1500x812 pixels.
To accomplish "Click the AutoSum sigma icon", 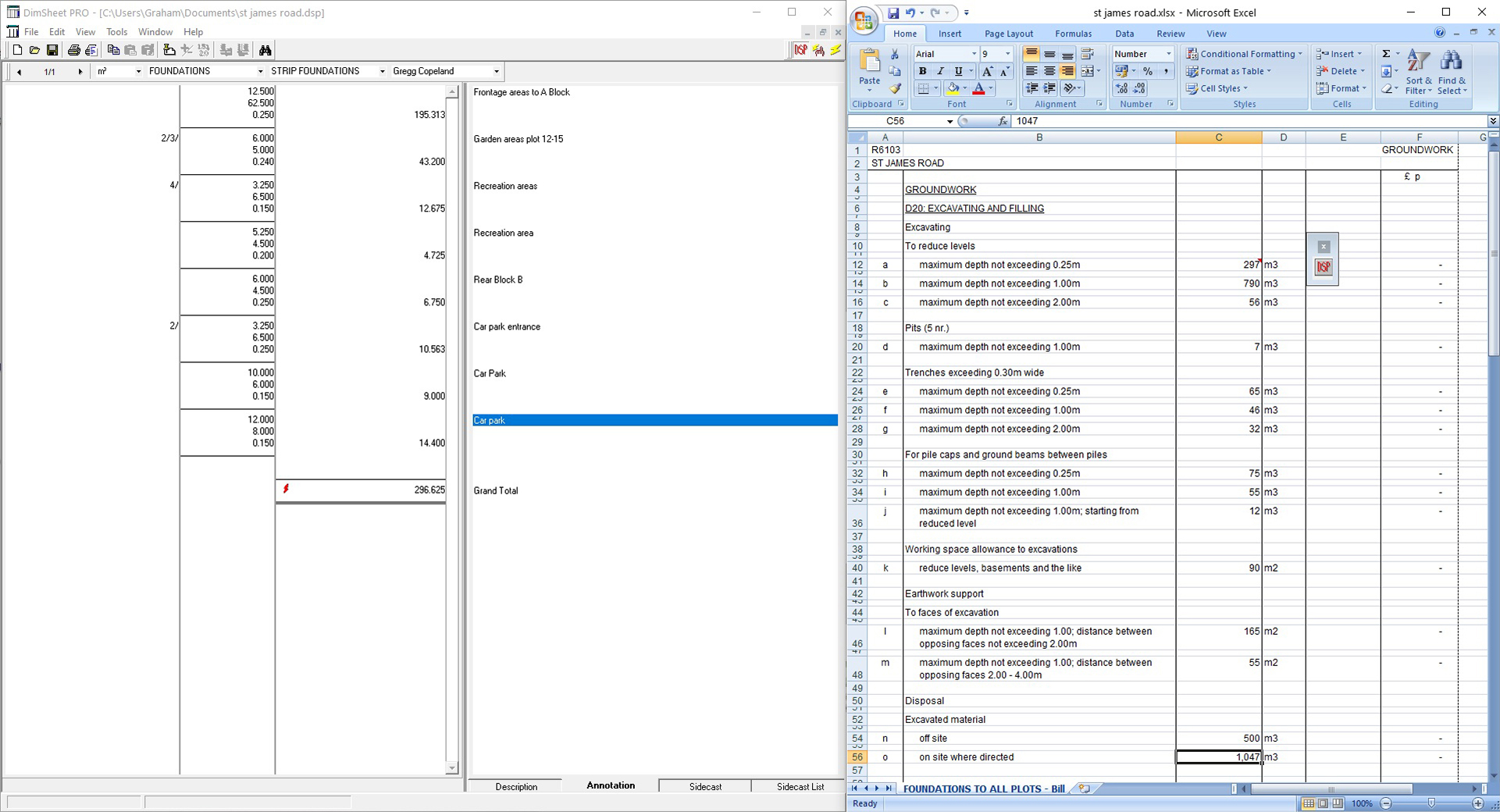I will [x=1386, y=54].
